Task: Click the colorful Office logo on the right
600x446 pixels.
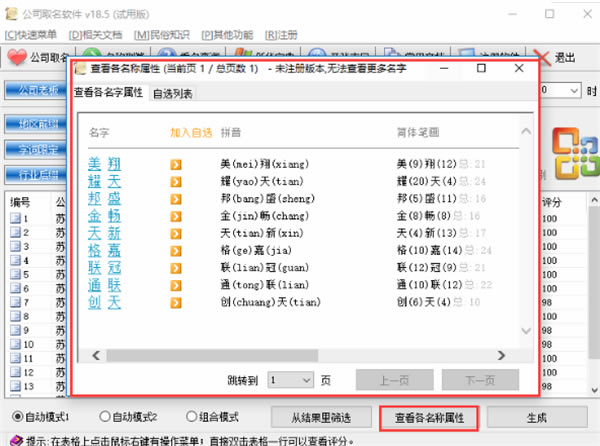Action: click(x=575, y=153)
